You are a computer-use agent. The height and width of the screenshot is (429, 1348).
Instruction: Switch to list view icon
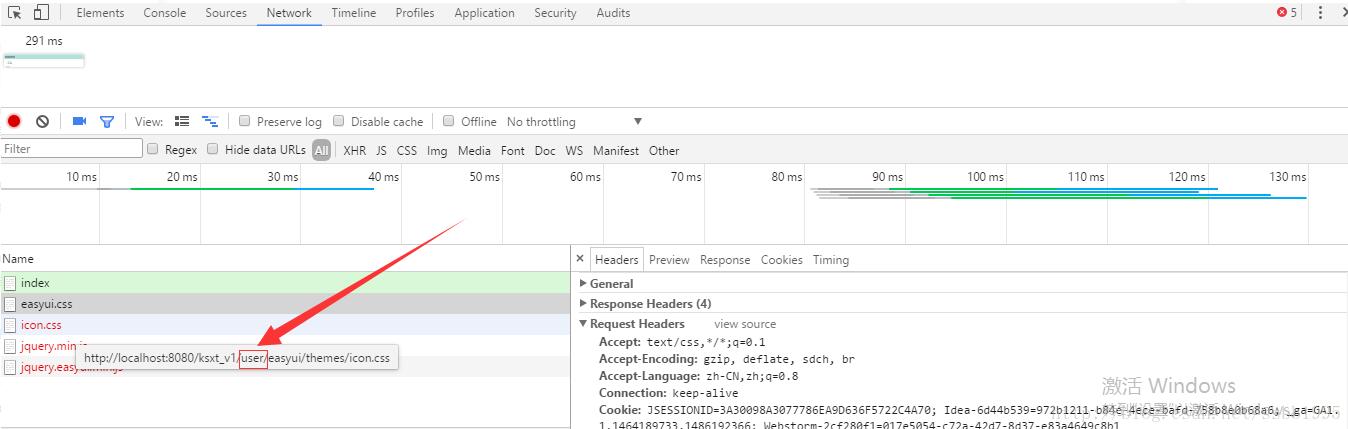182,121
